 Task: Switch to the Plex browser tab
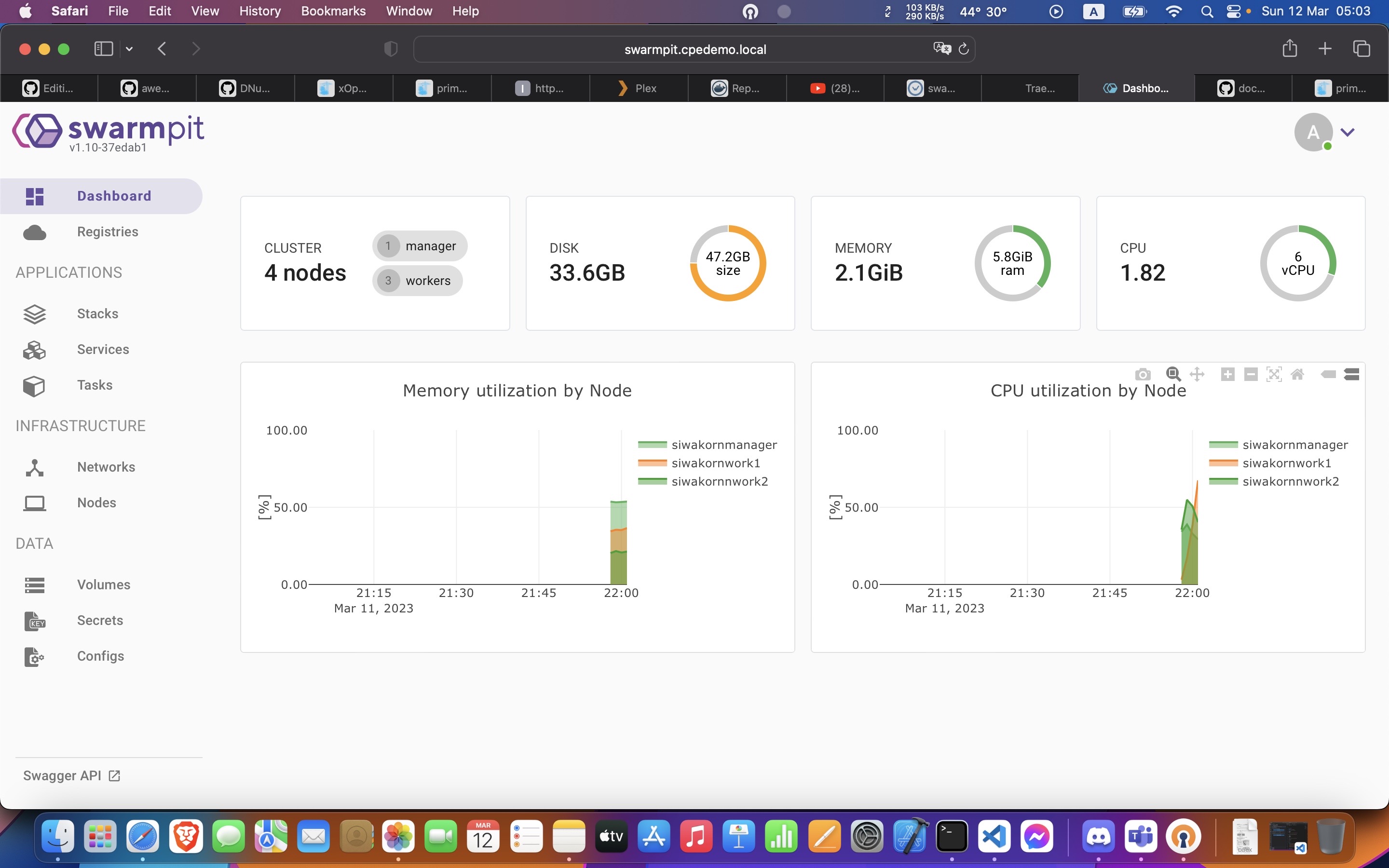click(x=638, y=88)
